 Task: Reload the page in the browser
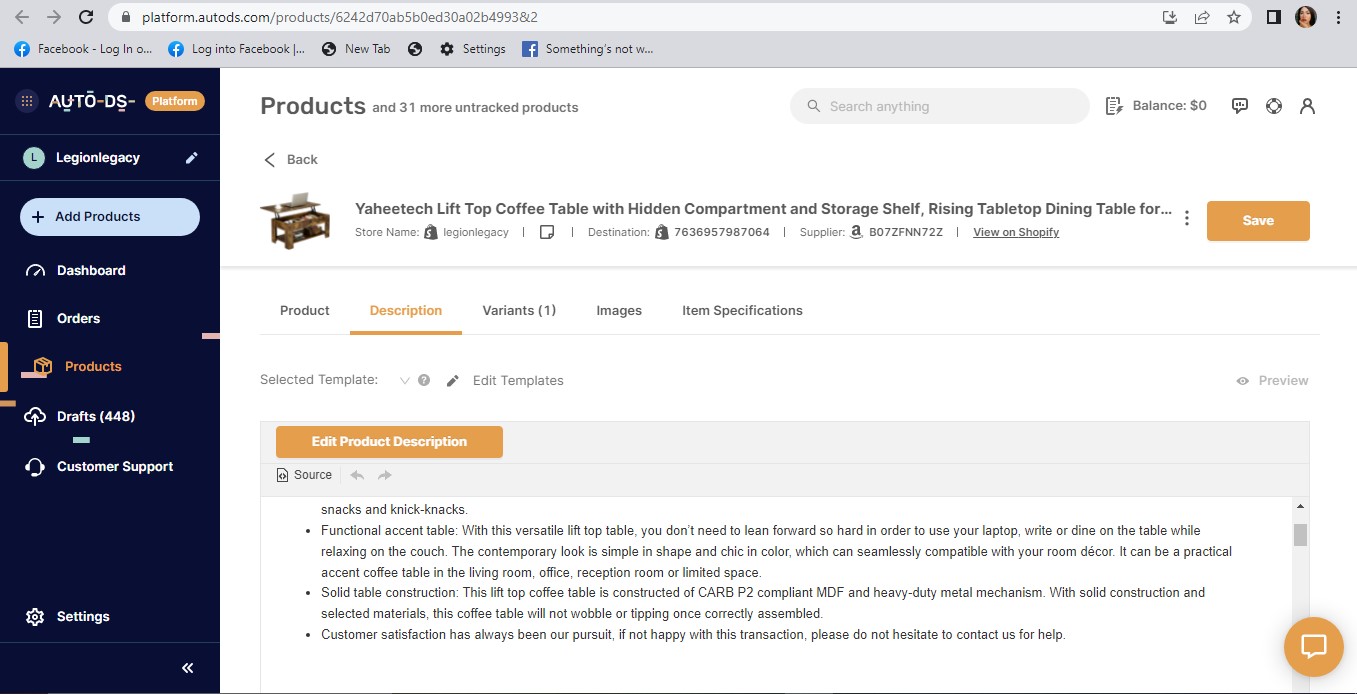point(86,17)
